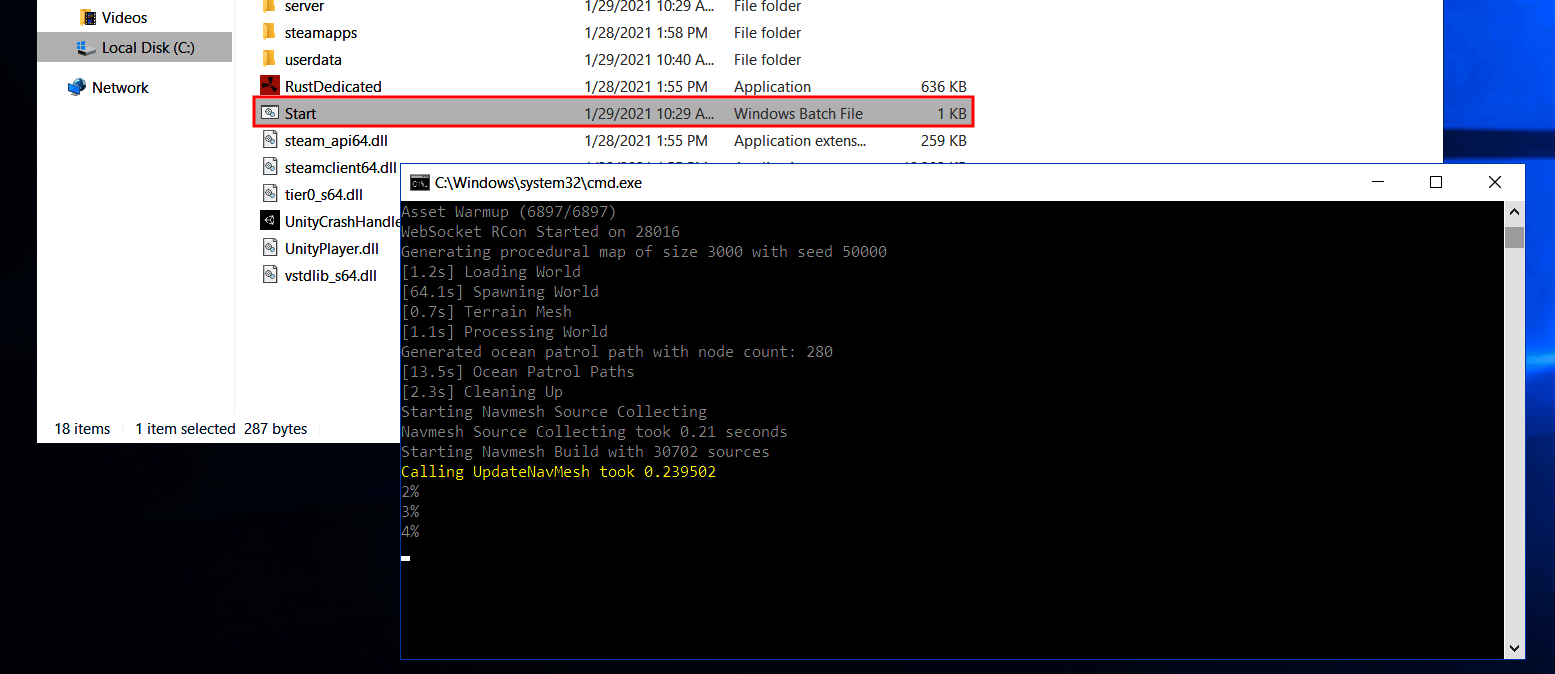
Task: Click the RustDedicated application icon
Action: (270, 86)
